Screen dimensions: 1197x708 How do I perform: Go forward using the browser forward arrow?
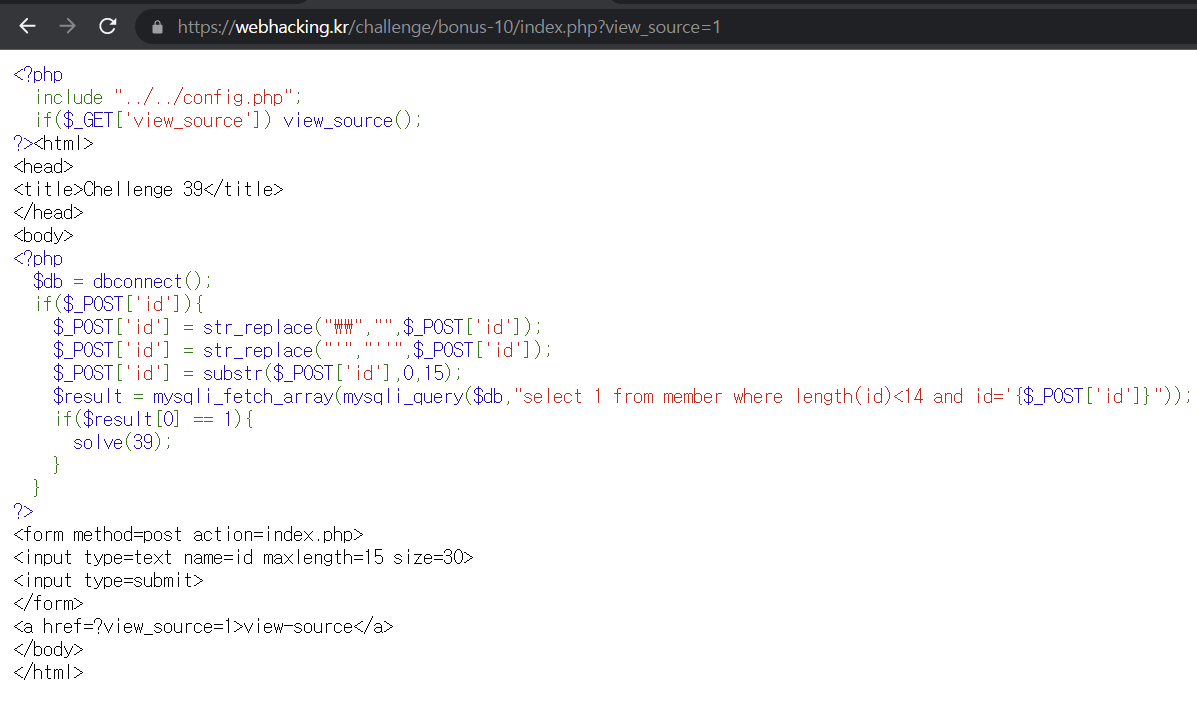pyautogui.click(x=67, y=26)
